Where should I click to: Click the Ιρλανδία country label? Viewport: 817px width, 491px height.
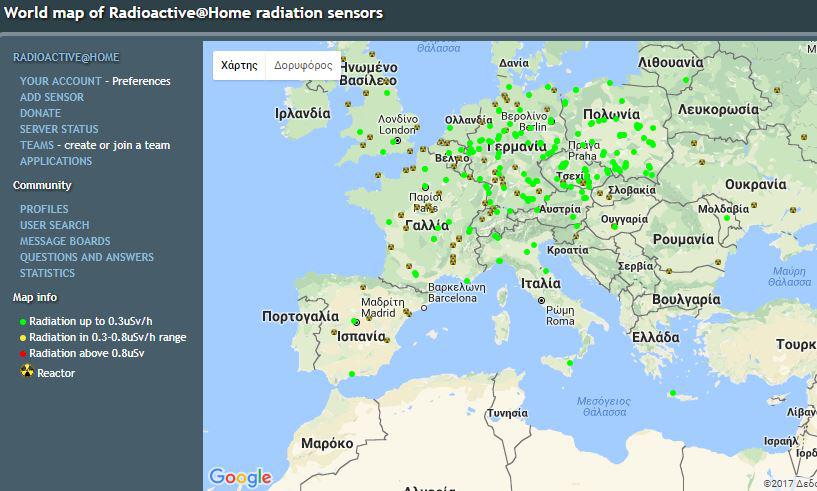tap(303, 114)
